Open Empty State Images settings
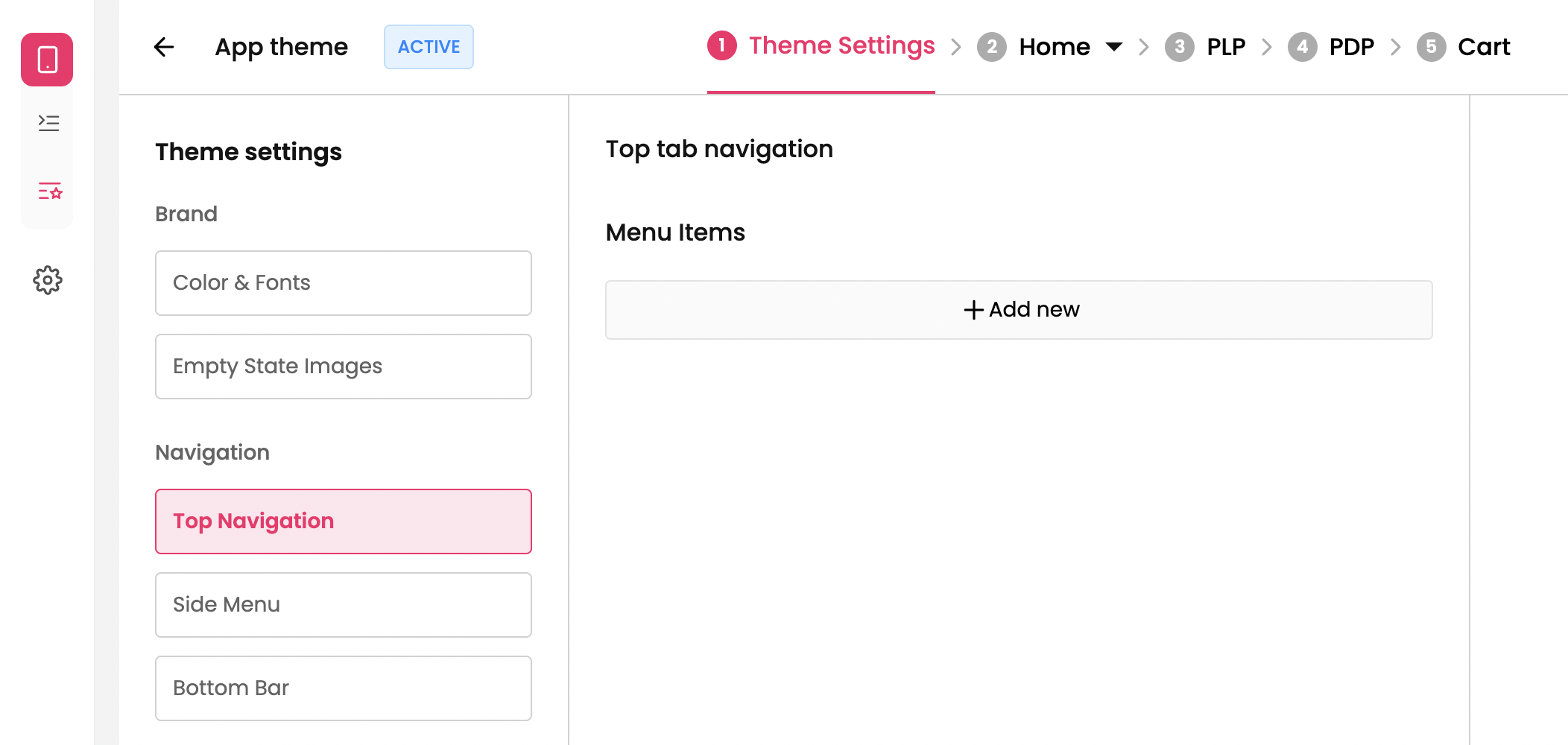This screenshot has width=1568, height=745. pos(343,367)
